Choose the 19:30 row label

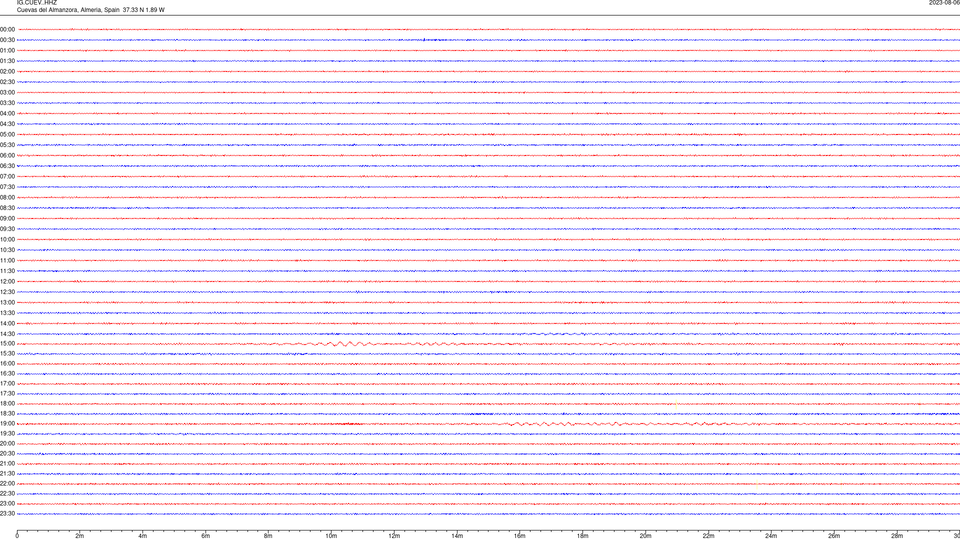coord(7,433)
